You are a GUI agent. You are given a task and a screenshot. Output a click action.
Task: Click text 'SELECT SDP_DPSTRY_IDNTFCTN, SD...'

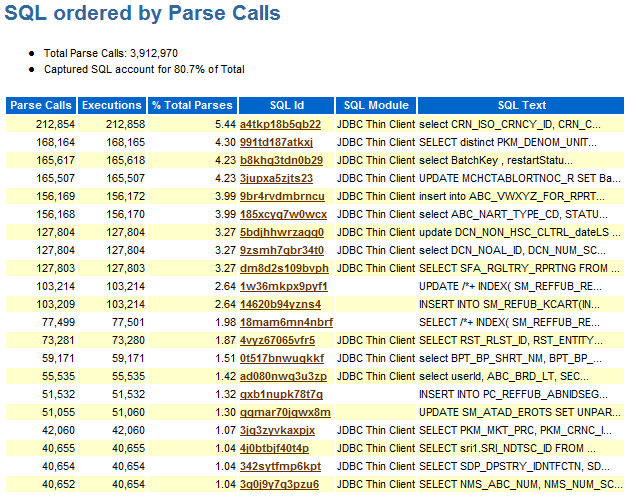click(514, 466)
